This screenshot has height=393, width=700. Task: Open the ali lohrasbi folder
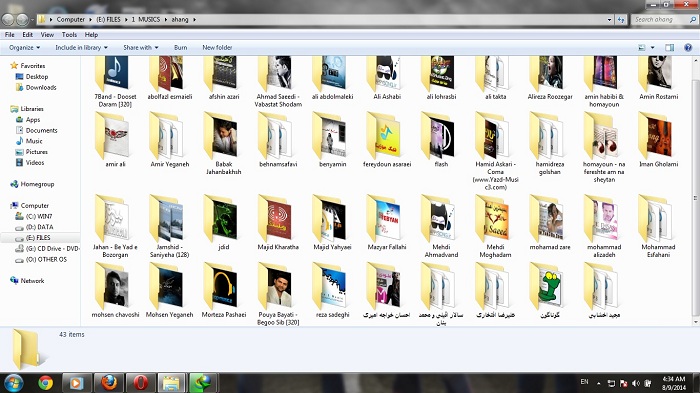441,78
